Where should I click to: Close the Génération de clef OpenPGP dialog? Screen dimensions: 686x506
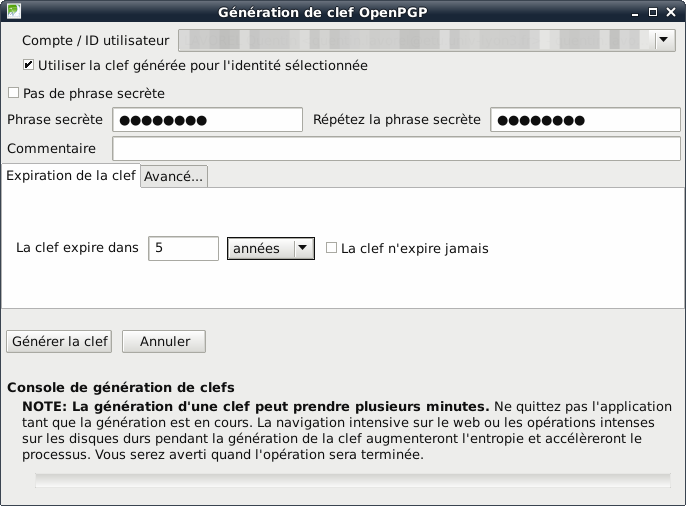[x=672, y=12]
